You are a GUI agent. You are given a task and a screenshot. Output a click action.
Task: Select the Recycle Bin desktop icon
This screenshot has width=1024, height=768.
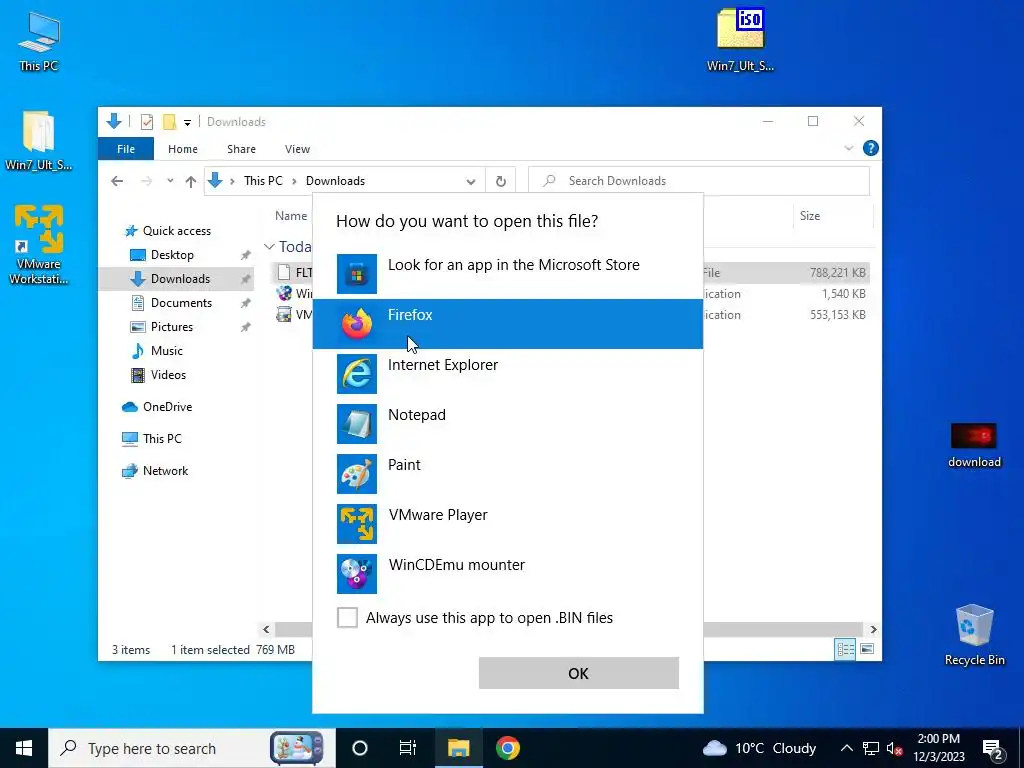click(x=974, y=635)
